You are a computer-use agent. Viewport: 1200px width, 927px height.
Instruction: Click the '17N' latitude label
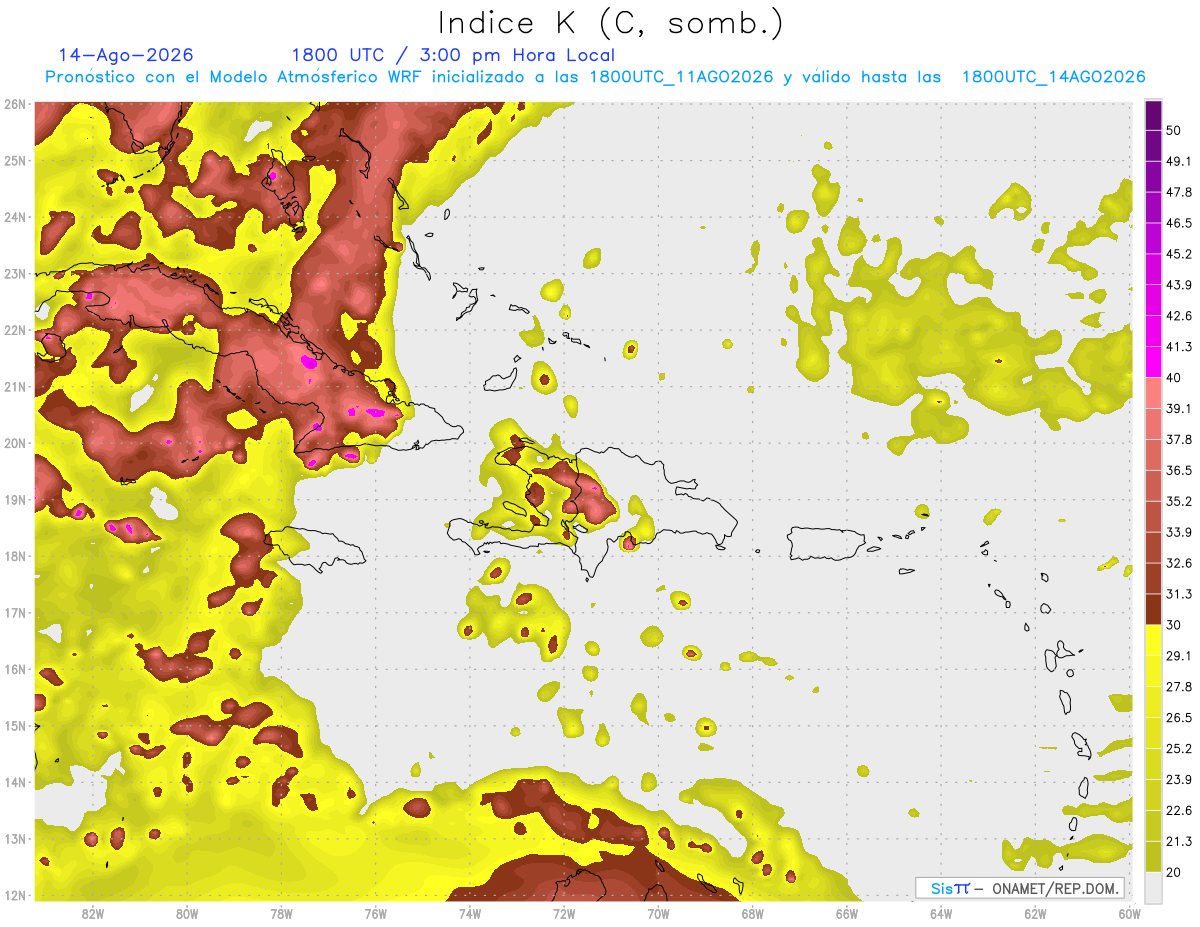point(15,613)
